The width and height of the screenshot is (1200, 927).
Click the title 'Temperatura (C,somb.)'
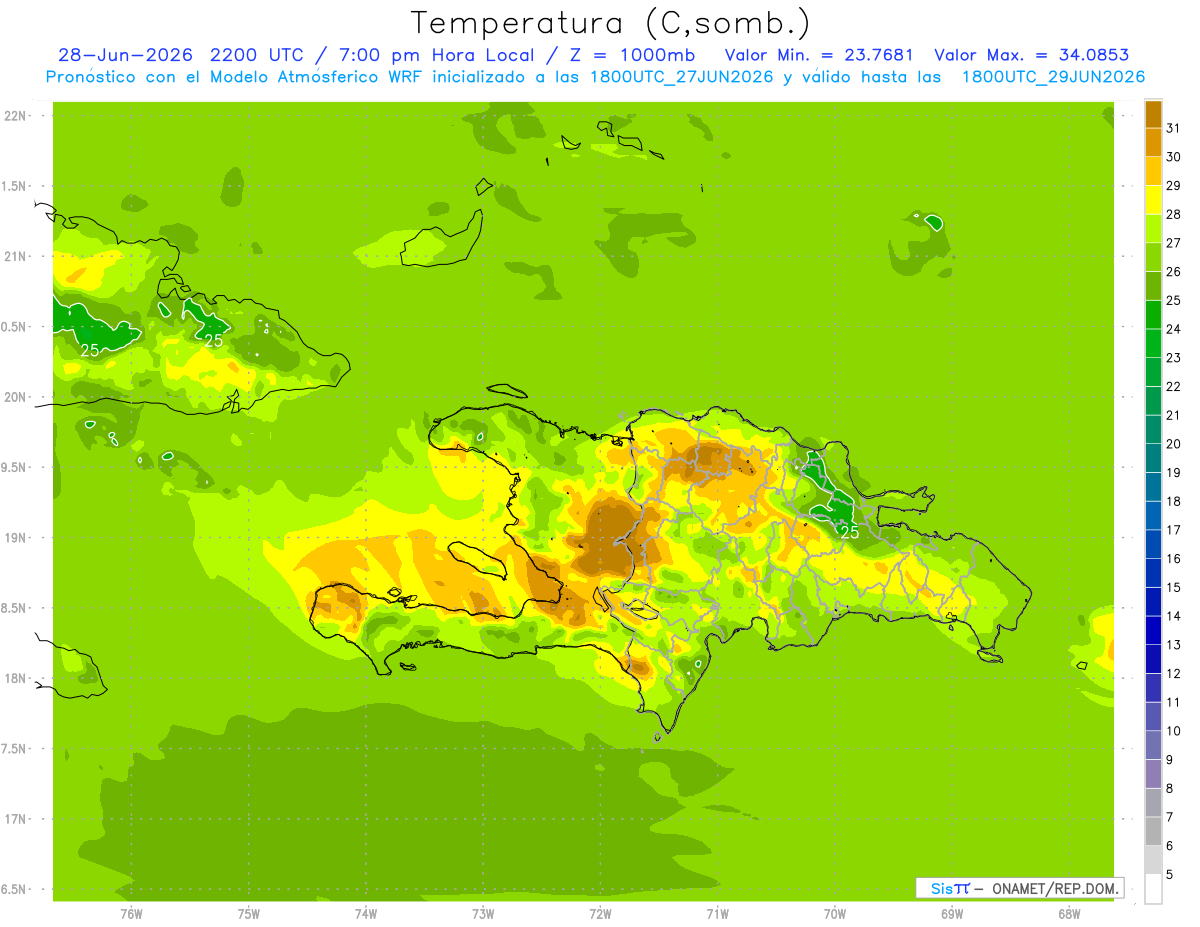tap(610, 24)
